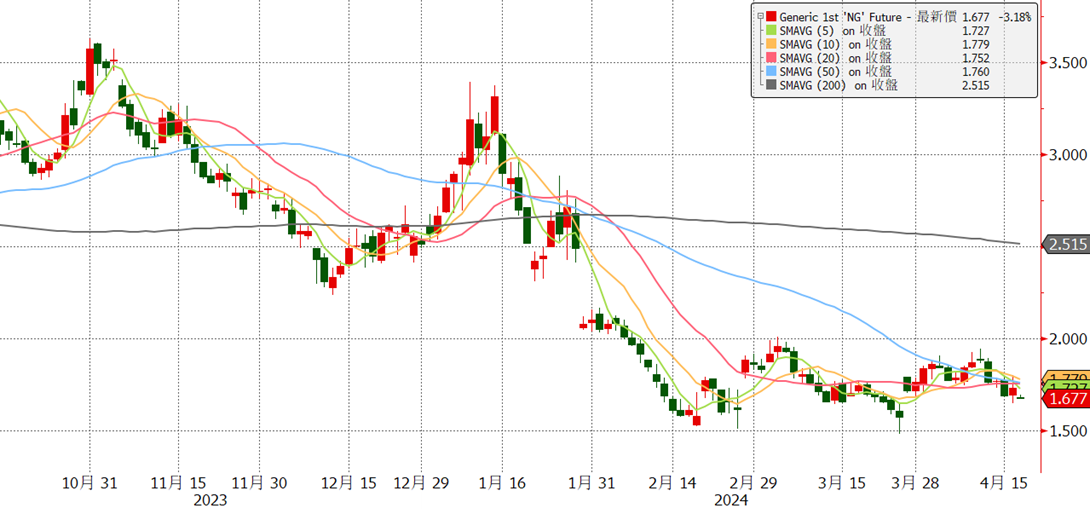1090x511 pixels.
Task: Click the 3.500 price axis label
Action: click(1066, 63)
